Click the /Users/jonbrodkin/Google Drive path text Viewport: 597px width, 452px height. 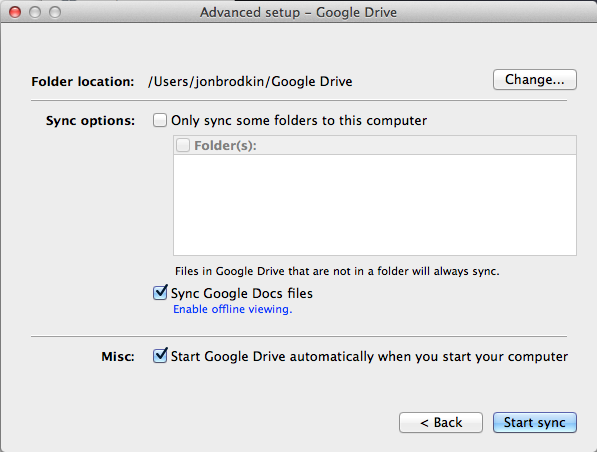(250, 81)
